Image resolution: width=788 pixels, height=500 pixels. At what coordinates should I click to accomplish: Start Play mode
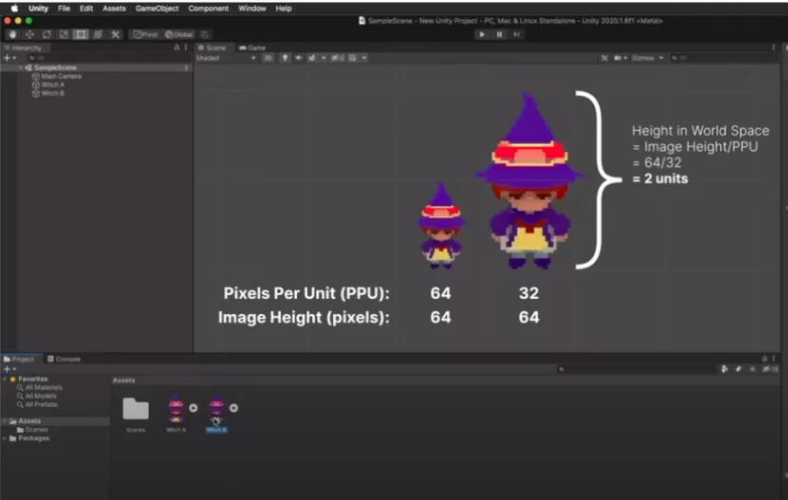[x=481, y=35]
